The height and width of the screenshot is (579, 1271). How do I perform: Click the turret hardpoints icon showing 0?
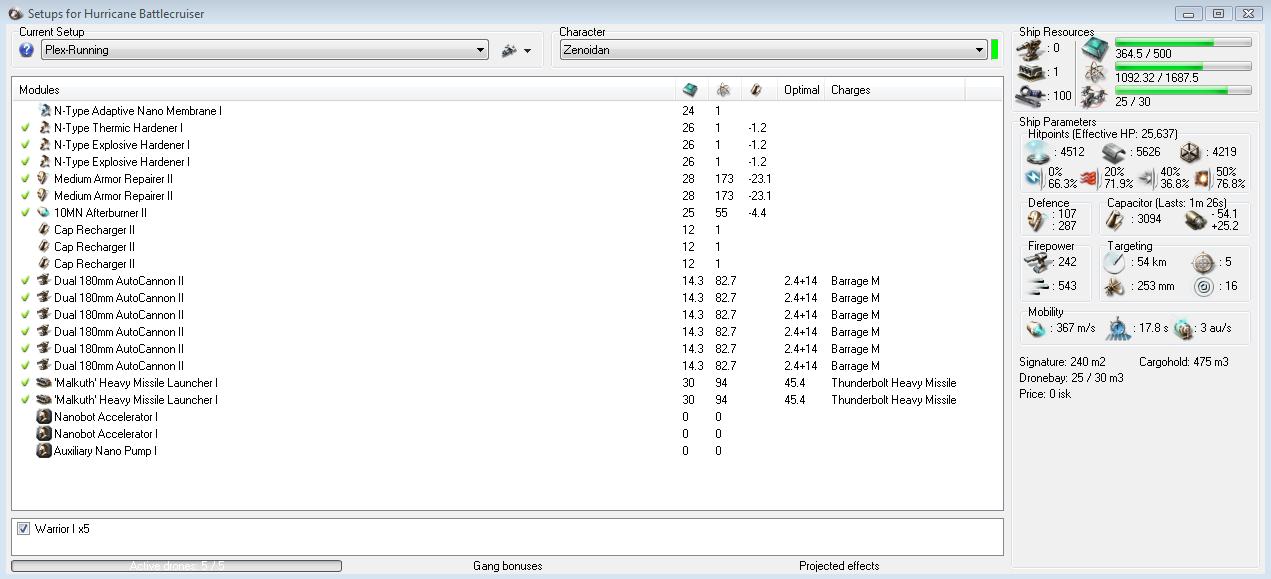coord(1031,48)
